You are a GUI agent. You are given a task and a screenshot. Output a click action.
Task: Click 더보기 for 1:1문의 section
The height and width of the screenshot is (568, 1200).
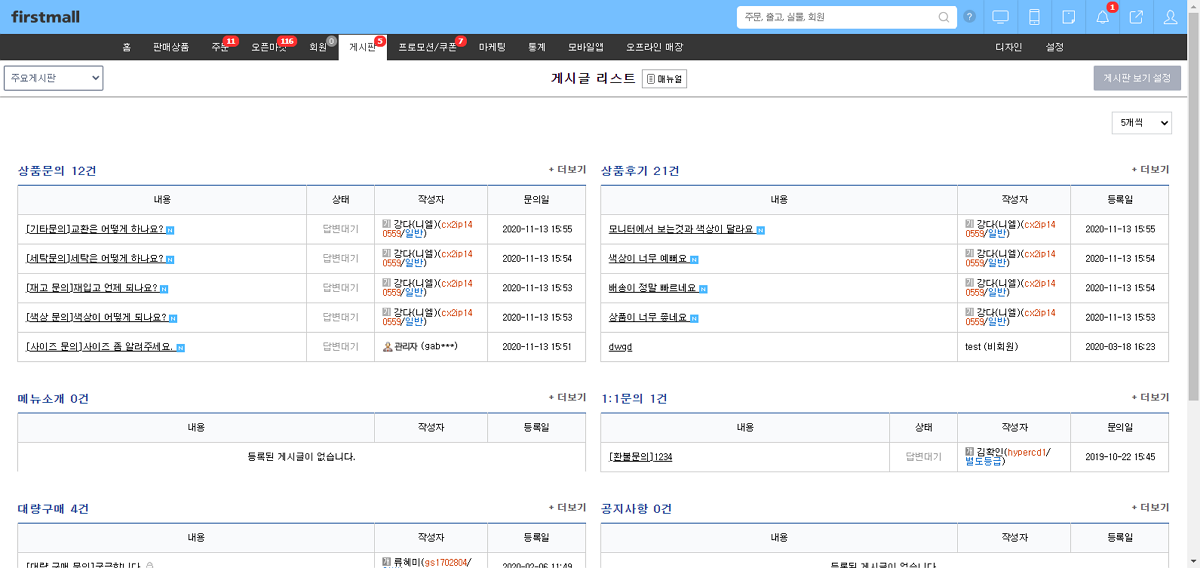click(x=1150, y=397)
